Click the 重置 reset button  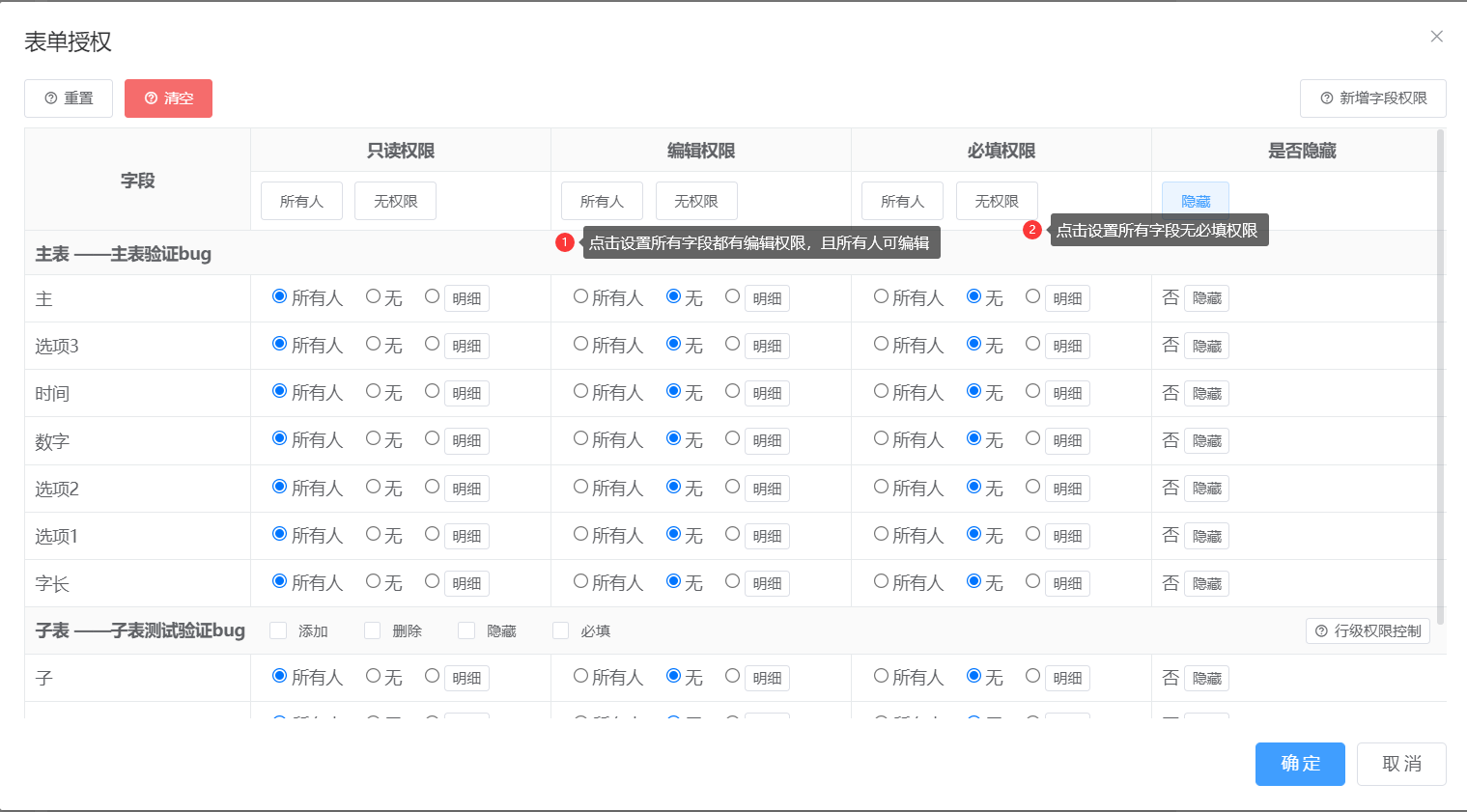[69, 98]
